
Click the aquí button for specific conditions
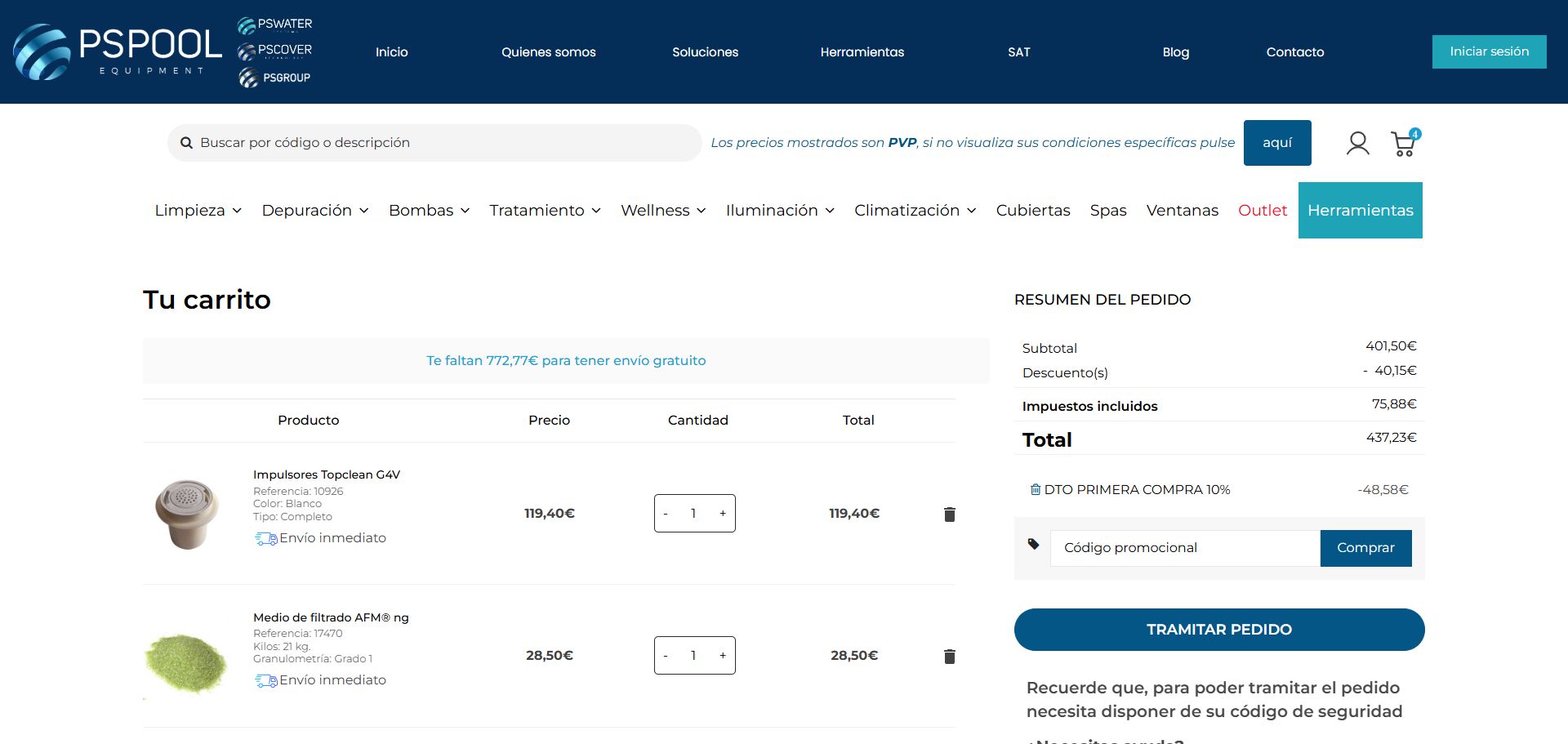point(1277,143)
